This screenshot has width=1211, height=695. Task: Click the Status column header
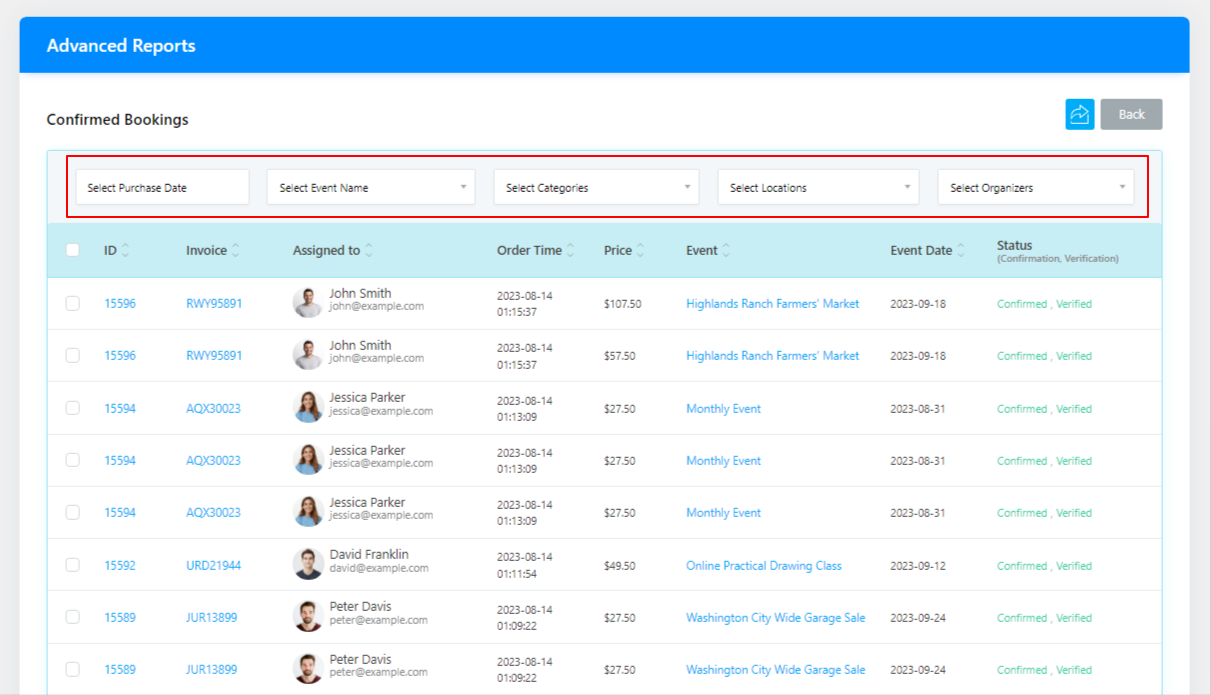pyautogui.click(x=1058, y=251)
